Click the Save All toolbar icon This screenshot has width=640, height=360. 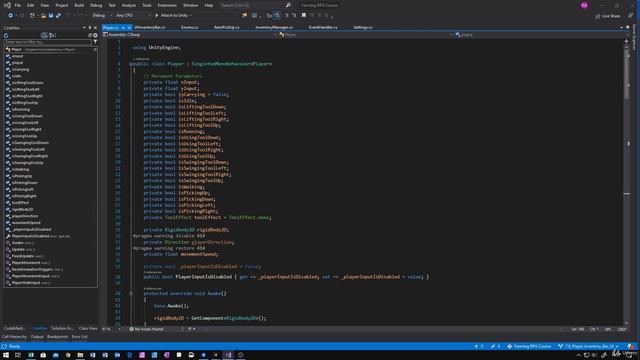[x=58, y=16]
